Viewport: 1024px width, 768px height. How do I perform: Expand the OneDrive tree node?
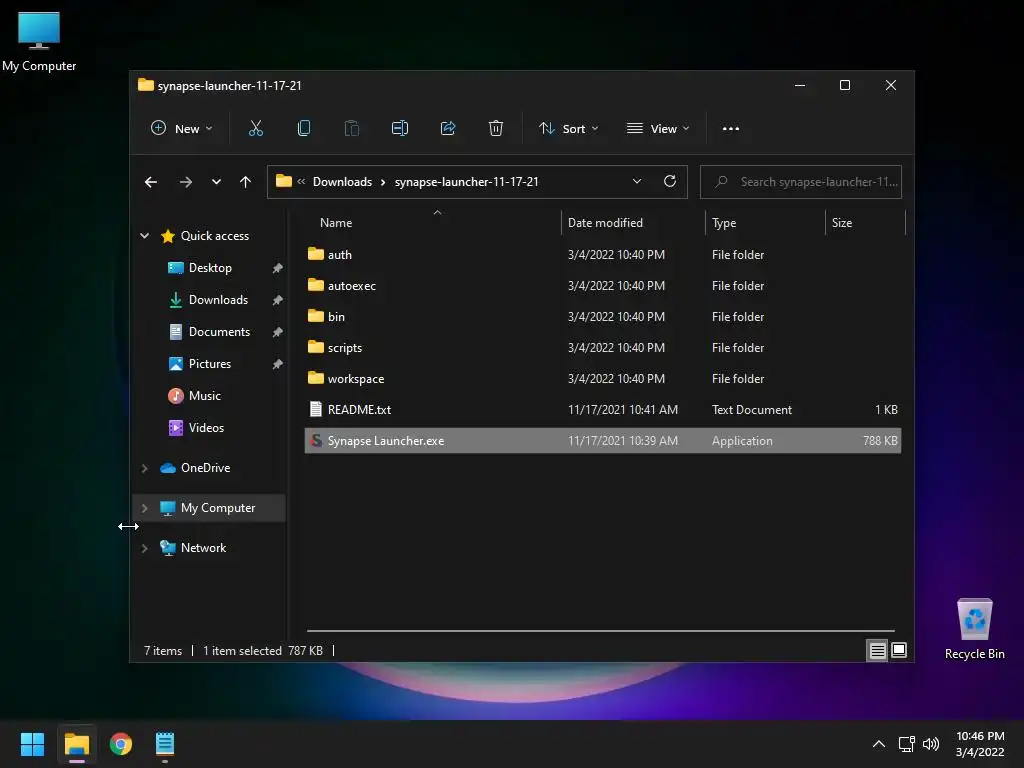(144, 468)
